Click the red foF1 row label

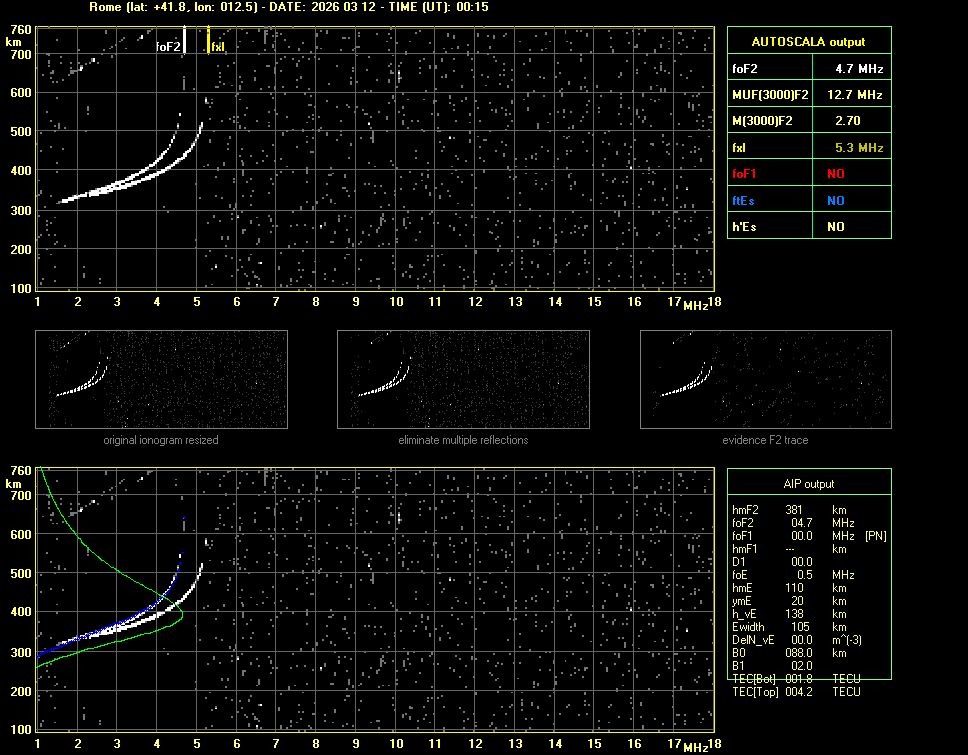746,174
